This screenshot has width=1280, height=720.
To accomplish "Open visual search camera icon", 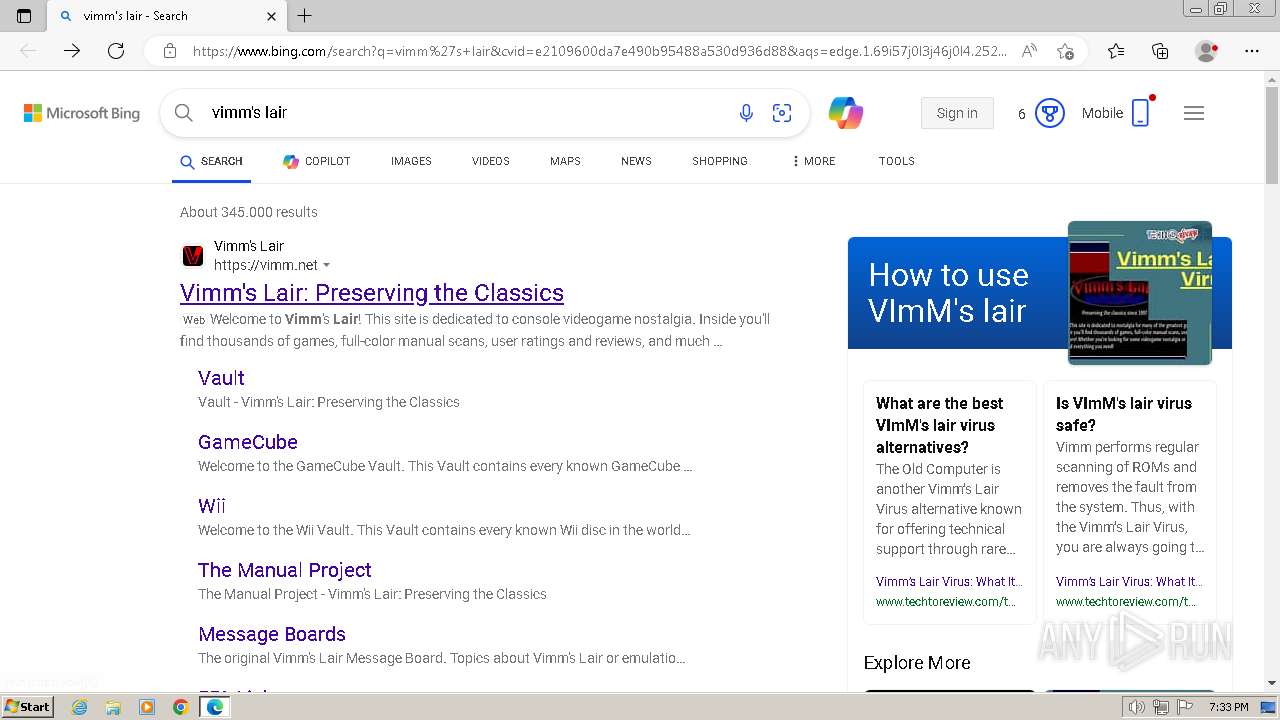I will coord(782,113).
